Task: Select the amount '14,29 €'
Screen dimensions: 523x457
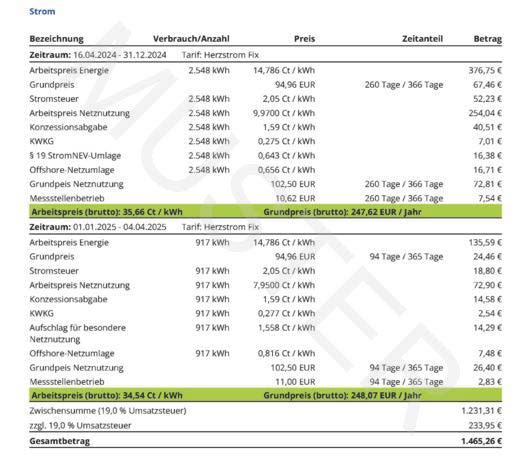Action: pos(487,328)
